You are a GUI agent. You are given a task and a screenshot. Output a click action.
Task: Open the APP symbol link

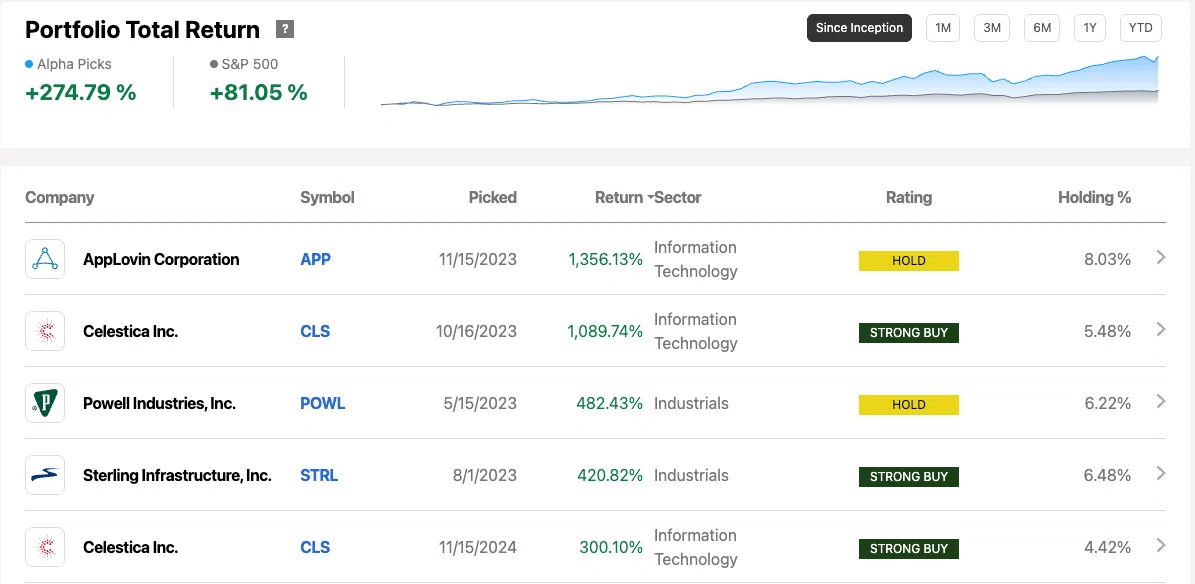point(316,259)
